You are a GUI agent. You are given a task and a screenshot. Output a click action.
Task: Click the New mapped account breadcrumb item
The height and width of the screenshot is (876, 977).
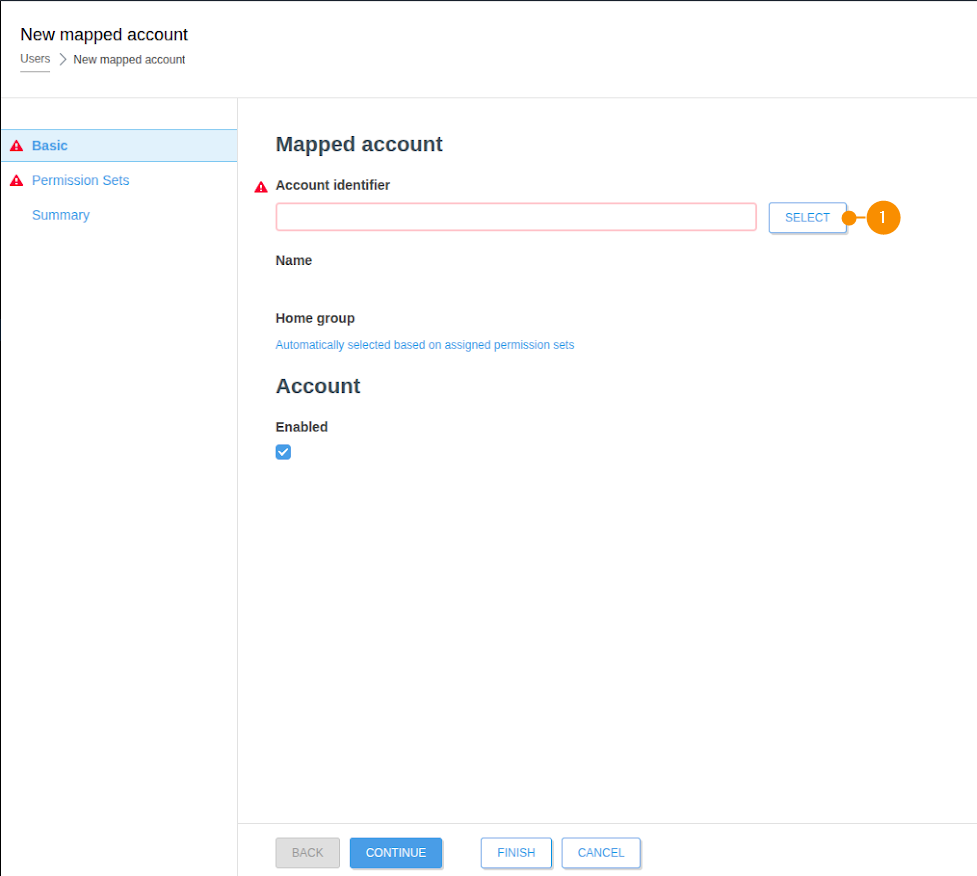(x=129, y=60)
